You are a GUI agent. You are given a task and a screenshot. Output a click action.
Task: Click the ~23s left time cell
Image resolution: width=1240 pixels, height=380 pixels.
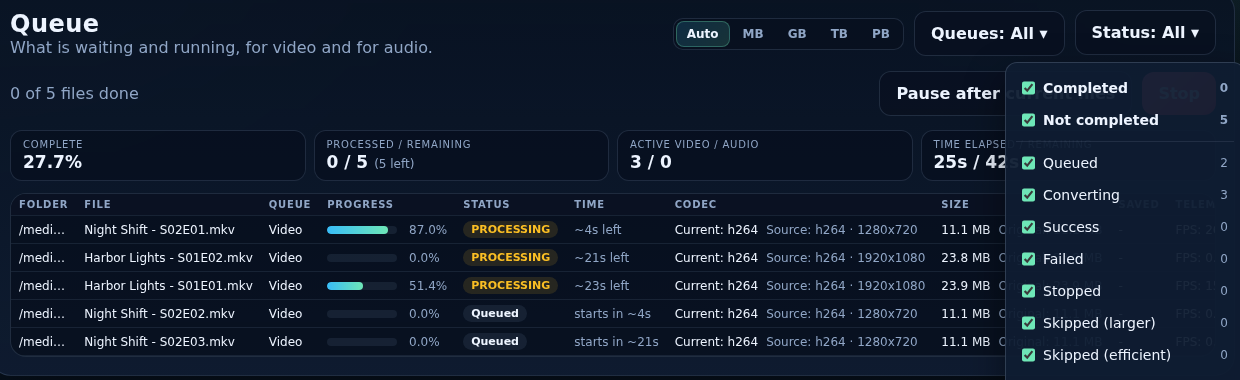[x=601, y=286]
